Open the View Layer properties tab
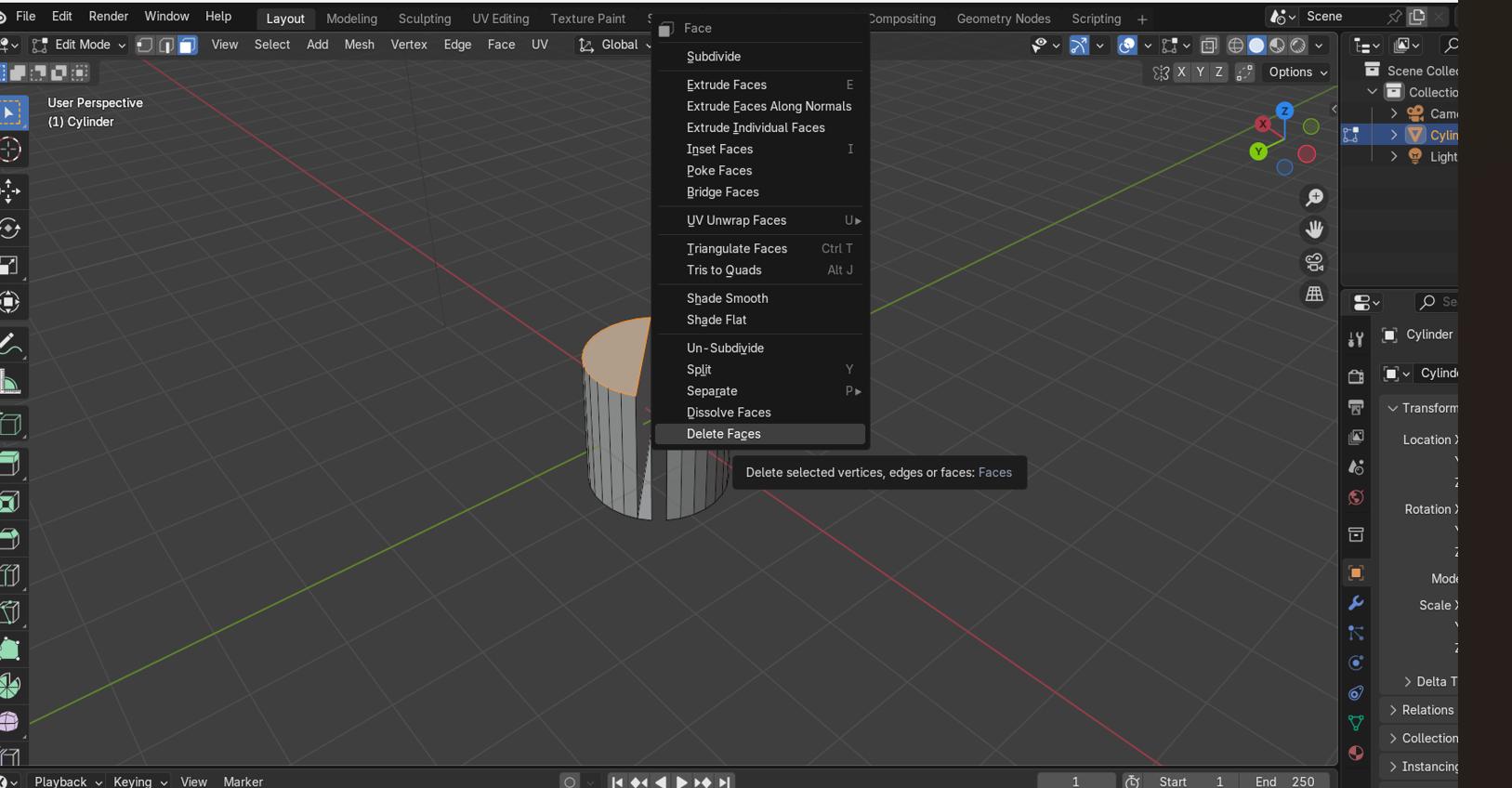 1356,437
